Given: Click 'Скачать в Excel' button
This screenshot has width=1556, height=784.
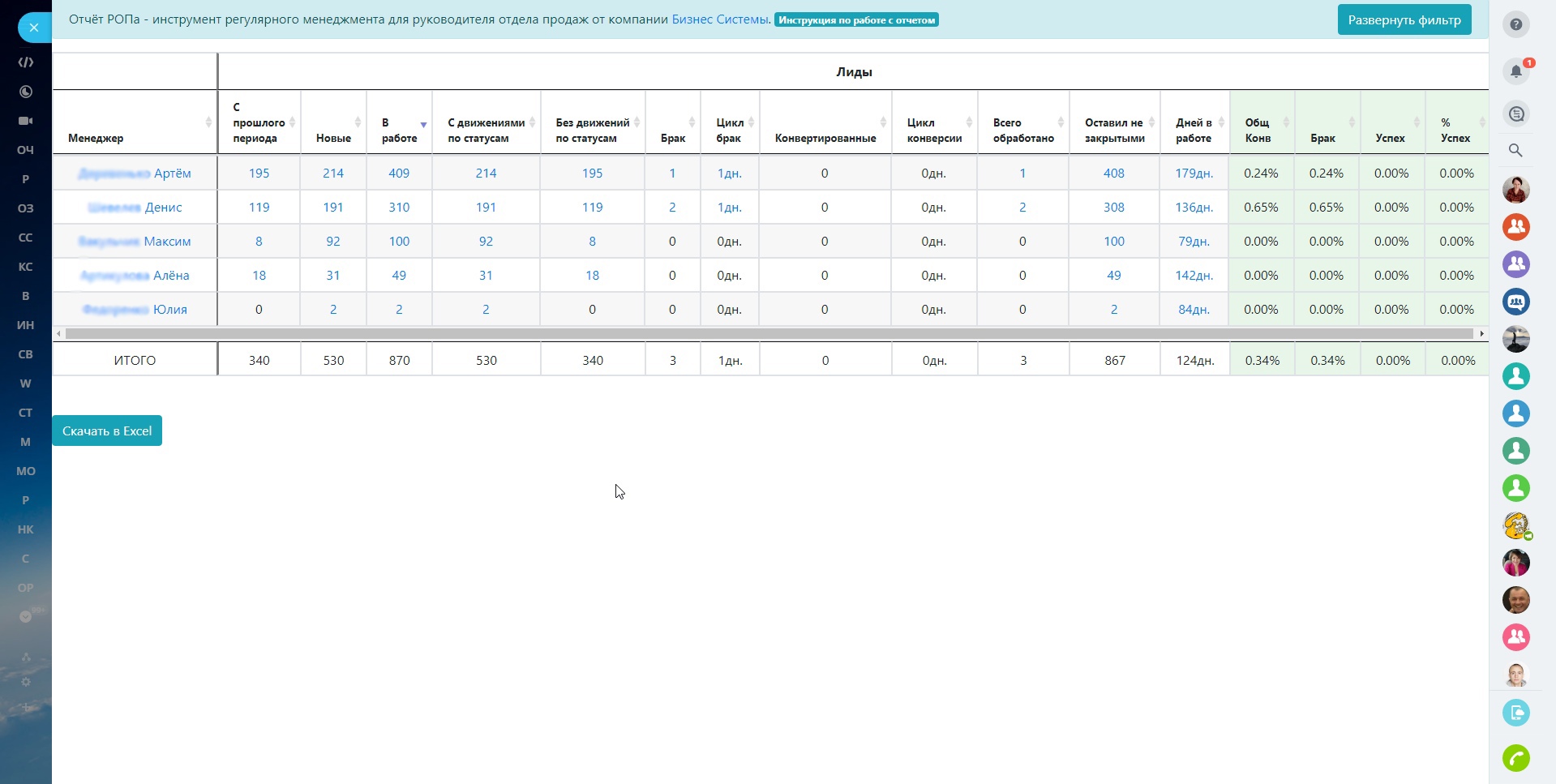Looking at the screenshot, I should point(107,431).
